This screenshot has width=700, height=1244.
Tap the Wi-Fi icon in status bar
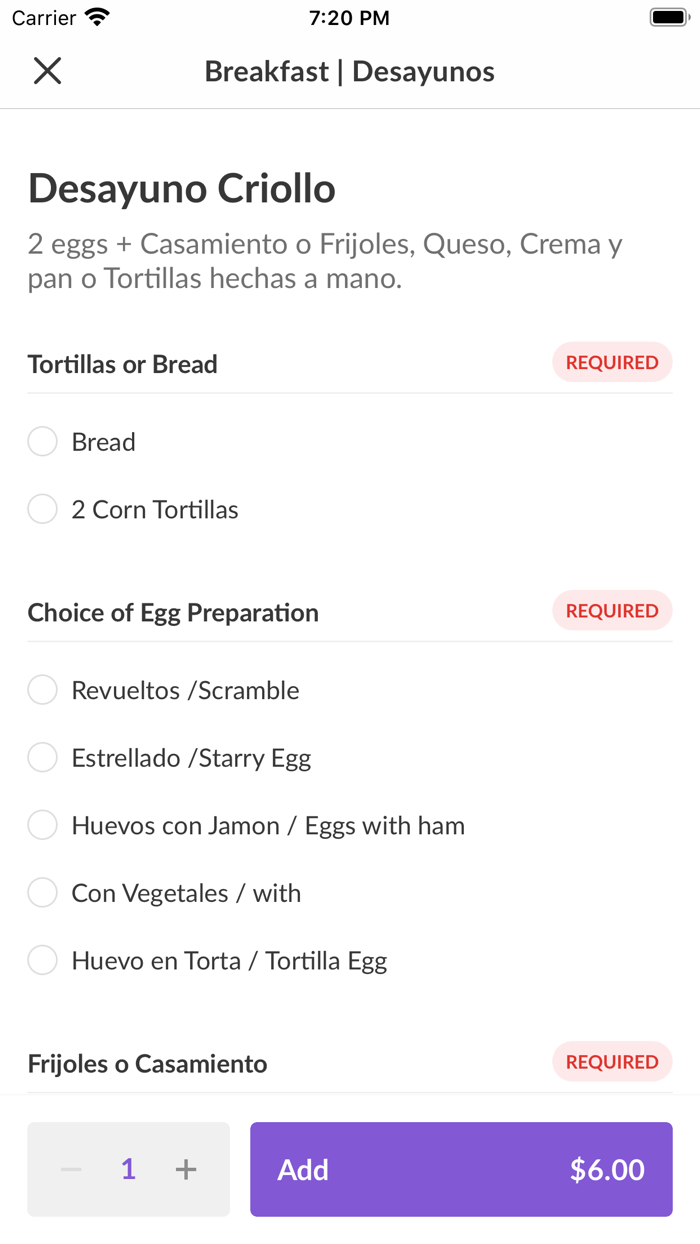click(x=97, y=18)
